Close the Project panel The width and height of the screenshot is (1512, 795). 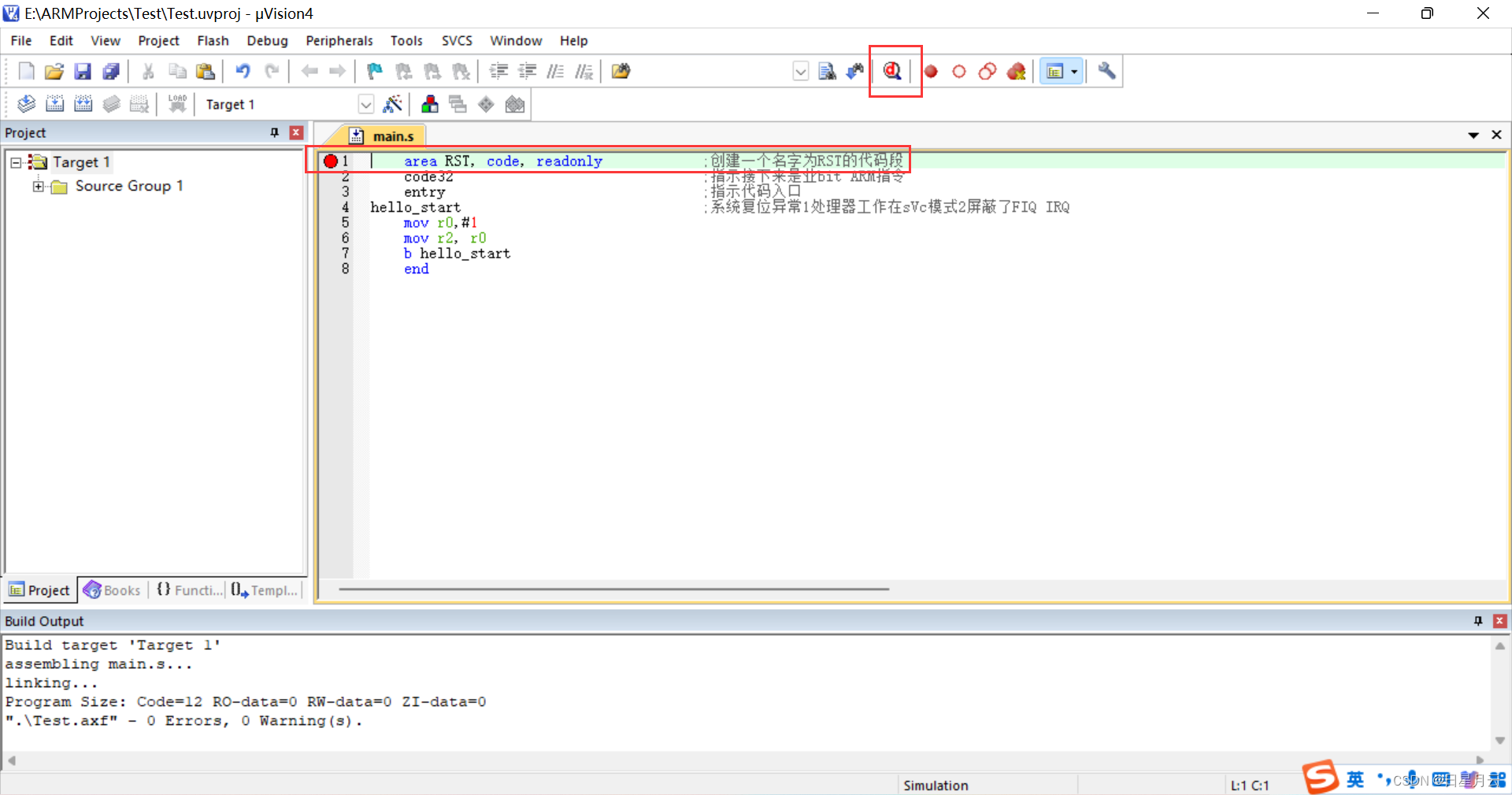pyautogui.click(x=296, y=132)
